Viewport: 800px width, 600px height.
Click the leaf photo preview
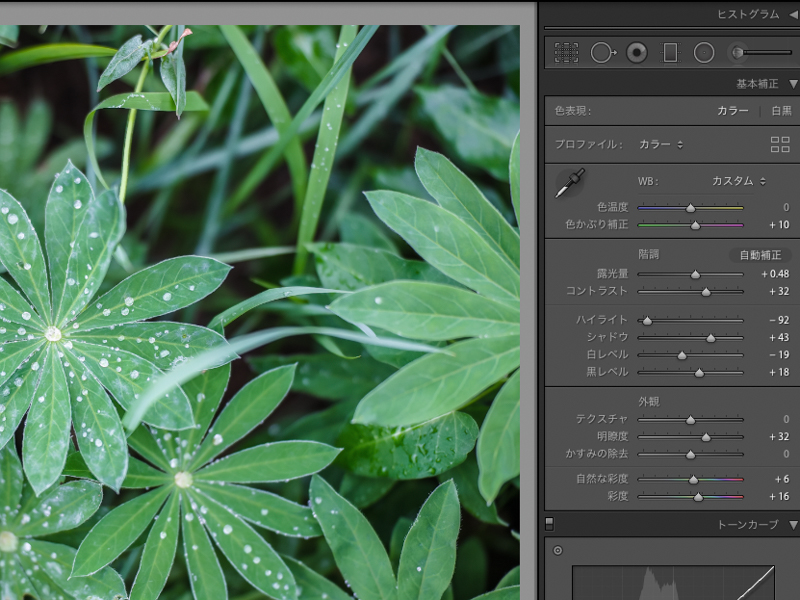coord(260,312)
